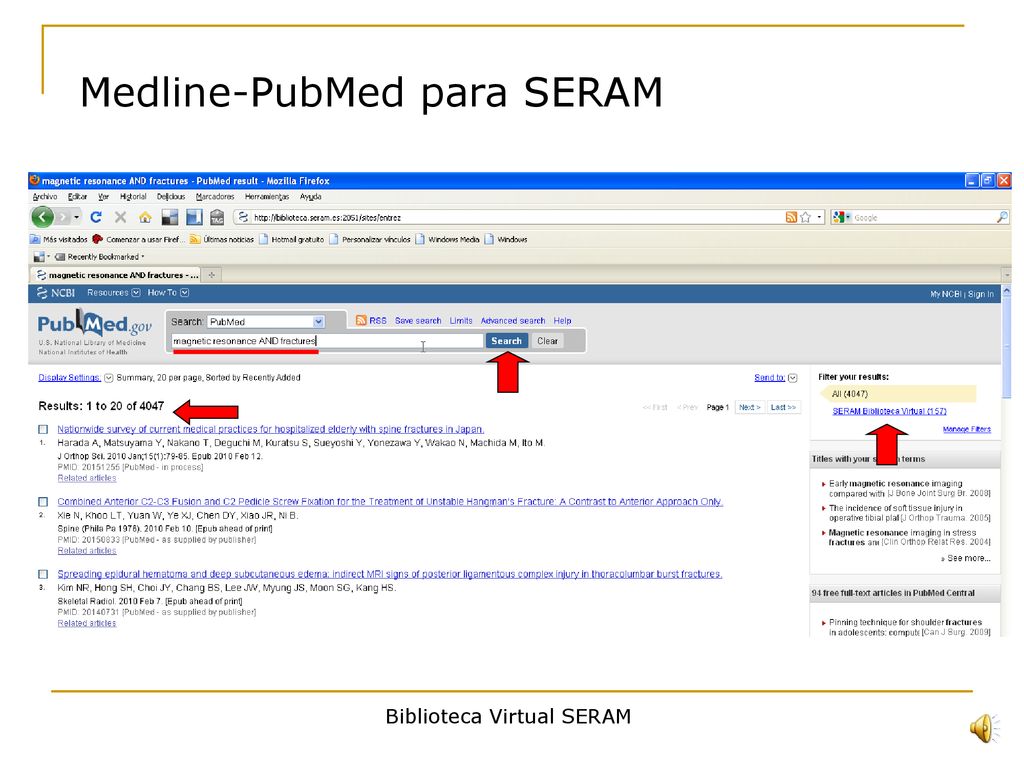1024x768 pixels.
Task: Open the Ver menu
Action: click(x=103, y=197)
